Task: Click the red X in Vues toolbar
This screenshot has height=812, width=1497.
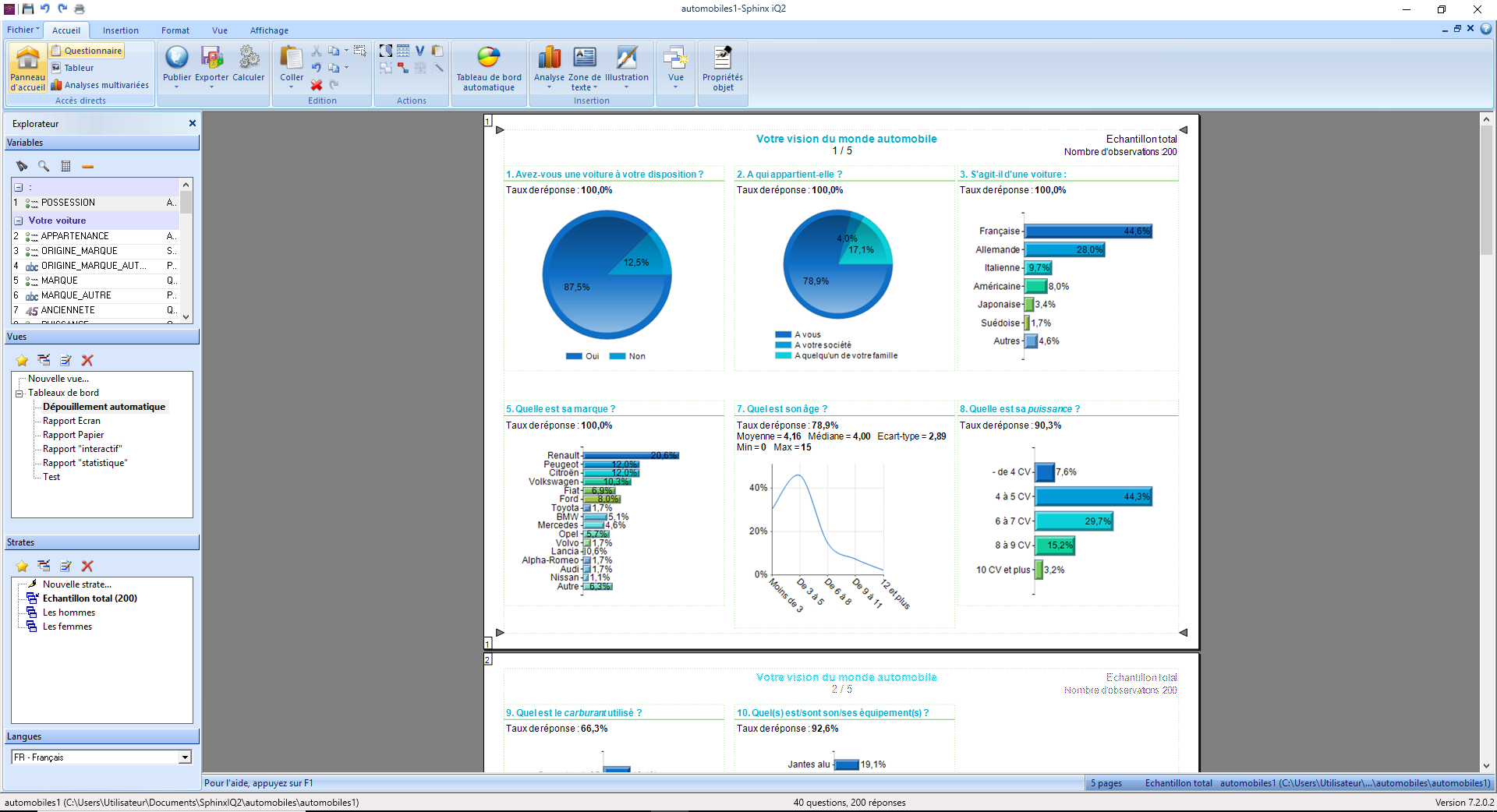Action: (87, 360)
